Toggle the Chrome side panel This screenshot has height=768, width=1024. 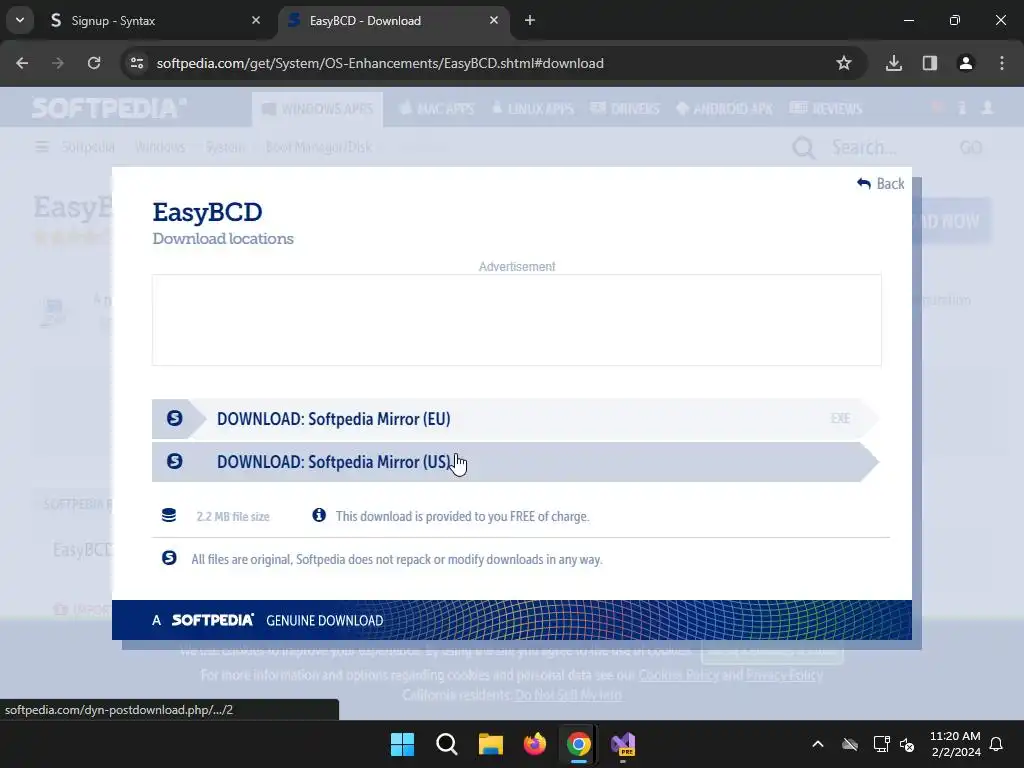(x=930, y=63)
